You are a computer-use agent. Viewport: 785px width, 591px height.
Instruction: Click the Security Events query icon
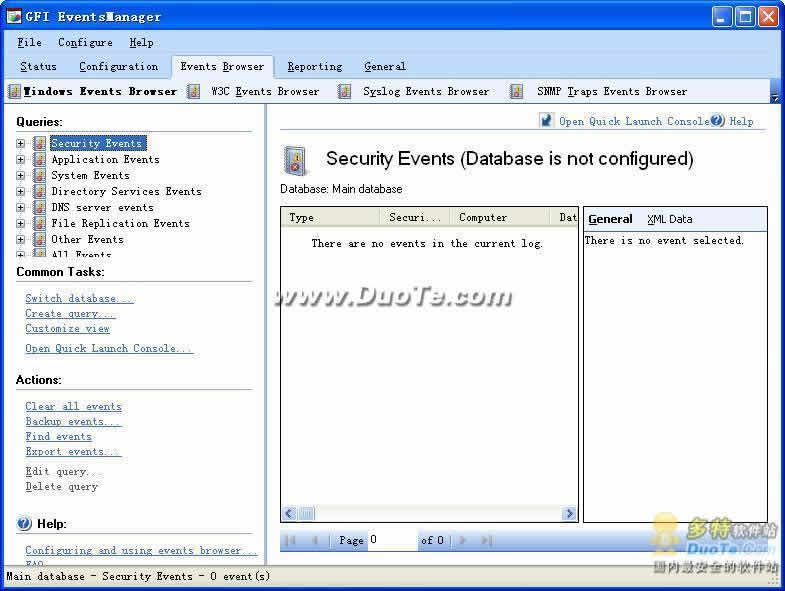40,143
